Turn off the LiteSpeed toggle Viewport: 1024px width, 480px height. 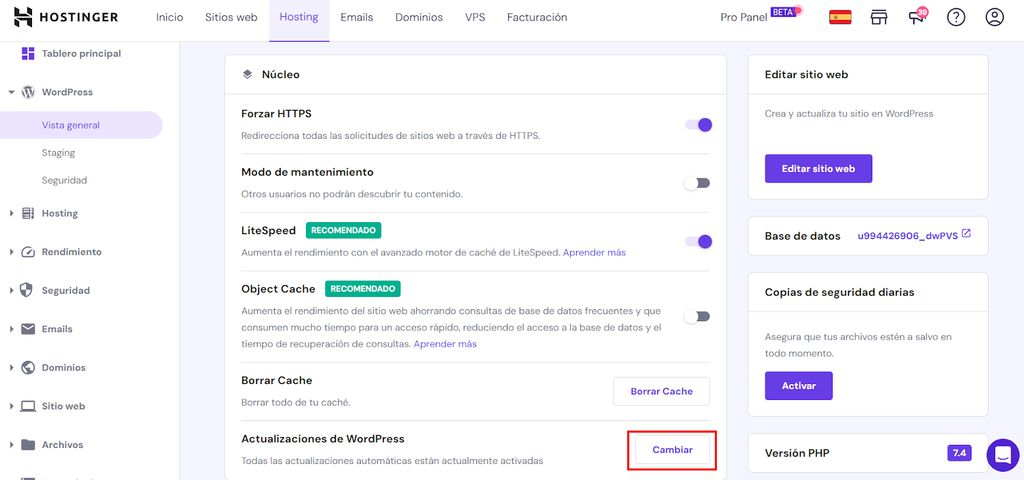[x=698, y=242]
